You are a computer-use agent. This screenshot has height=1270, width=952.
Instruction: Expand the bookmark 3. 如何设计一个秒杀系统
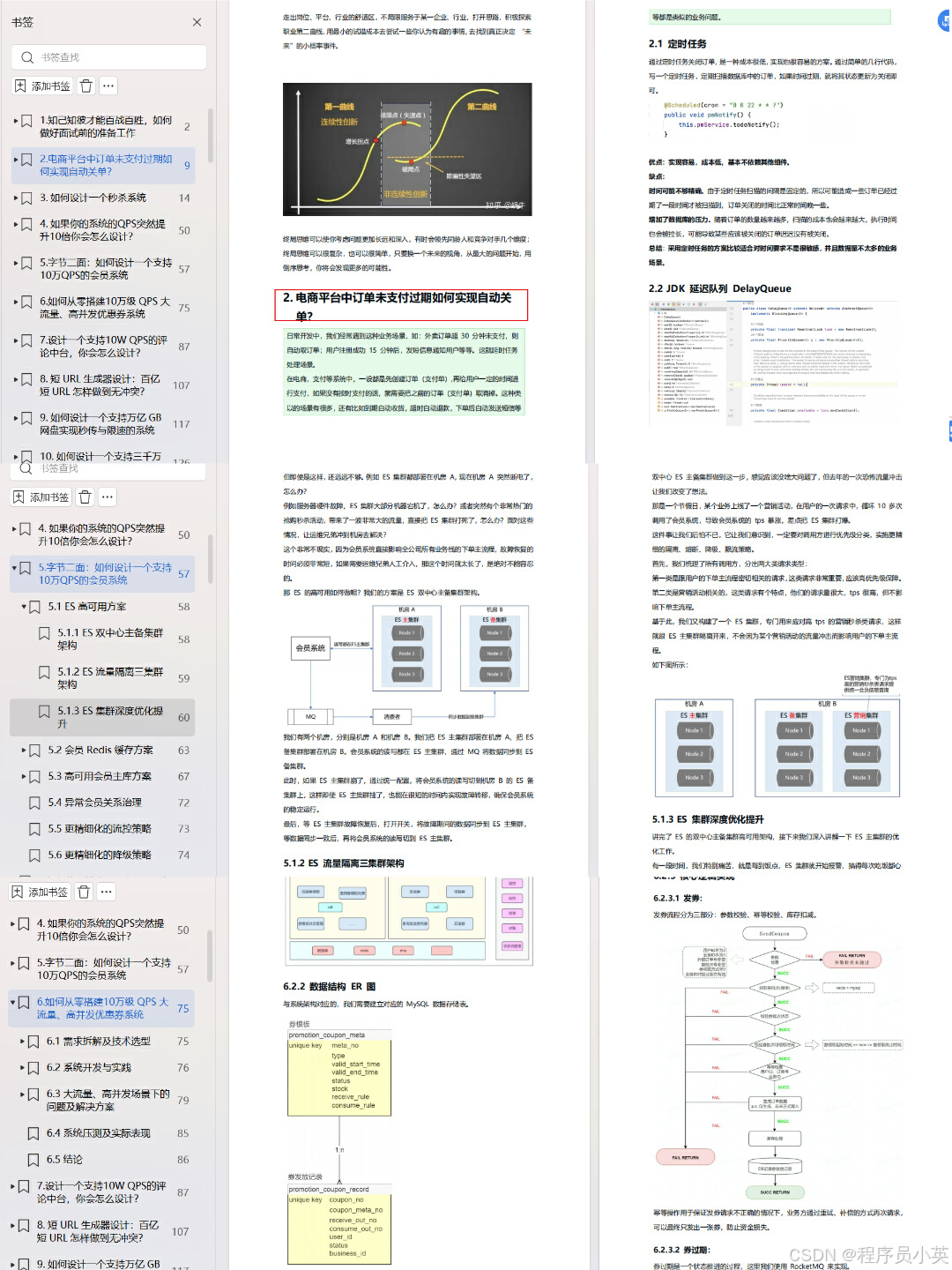(16, 198)
